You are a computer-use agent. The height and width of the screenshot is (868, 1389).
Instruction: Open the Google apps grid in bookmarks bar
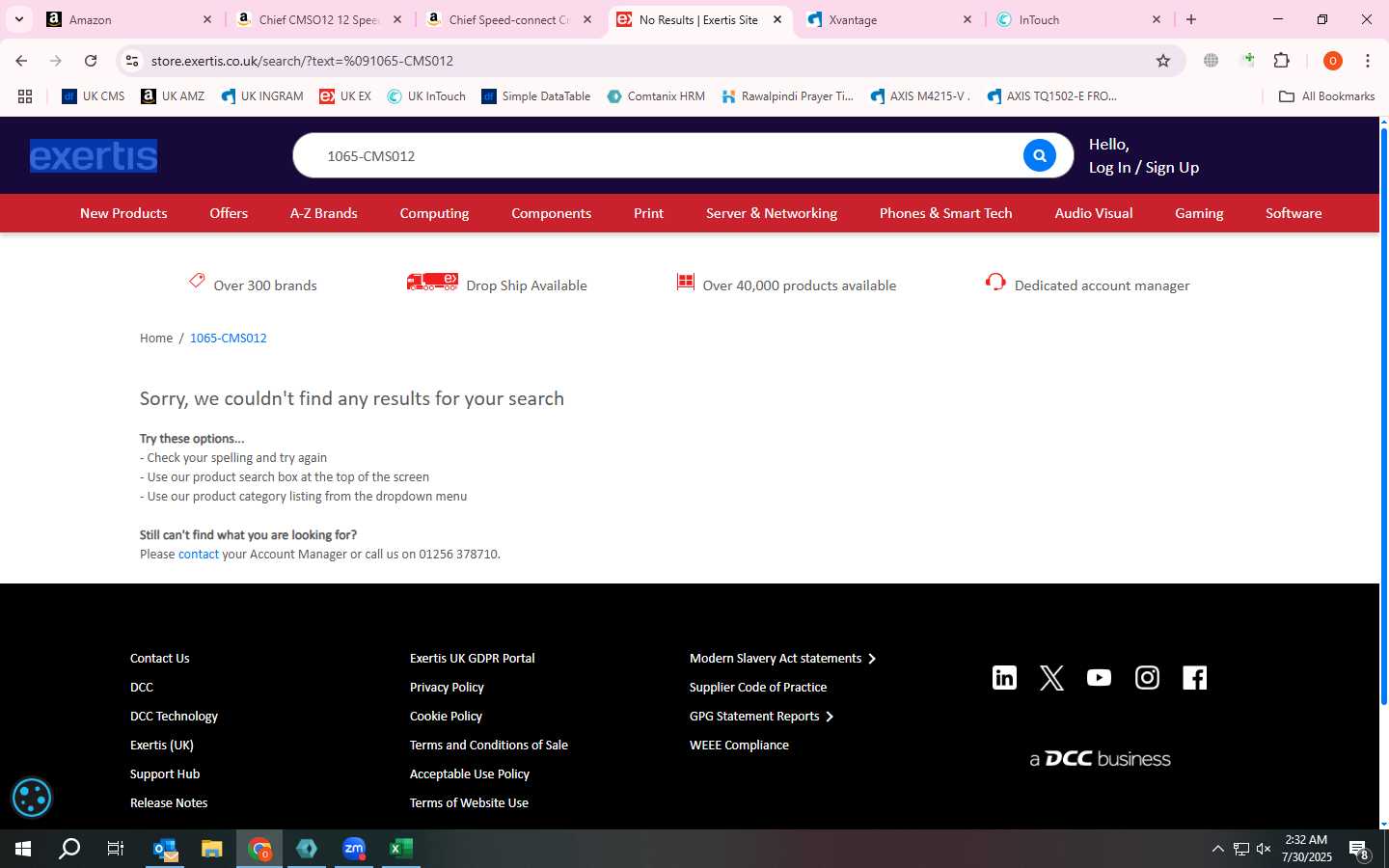[25, 96]
